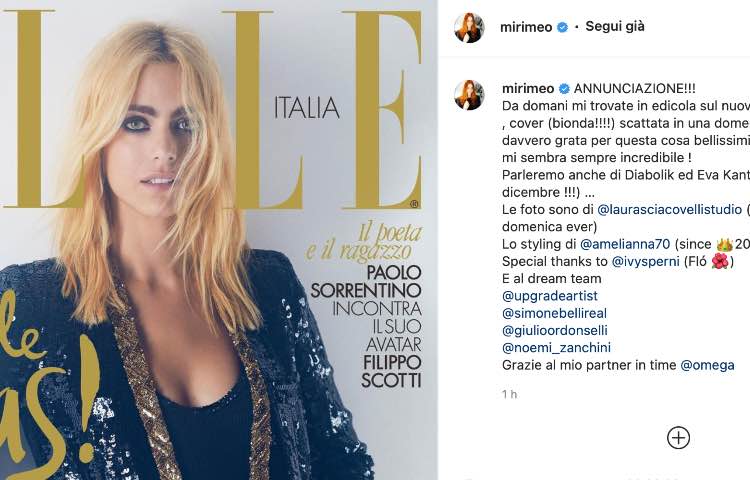Click the profile avatar beside the caption

[x=469, y=95]
